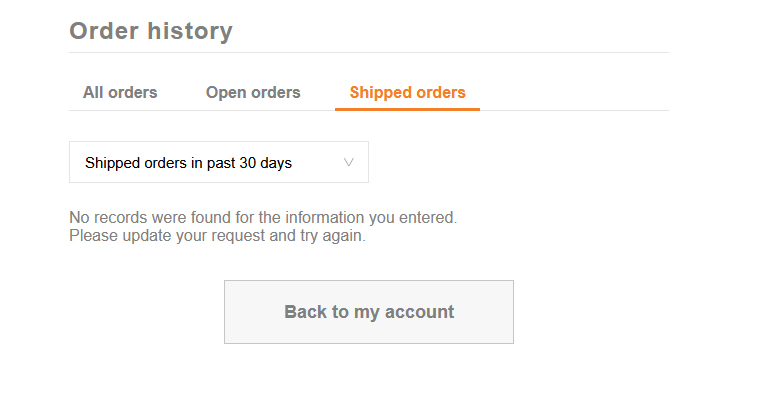Screen dimensions: 759x406
Task: Expand the shipped orders period dropdown
Action: point(219,162)
